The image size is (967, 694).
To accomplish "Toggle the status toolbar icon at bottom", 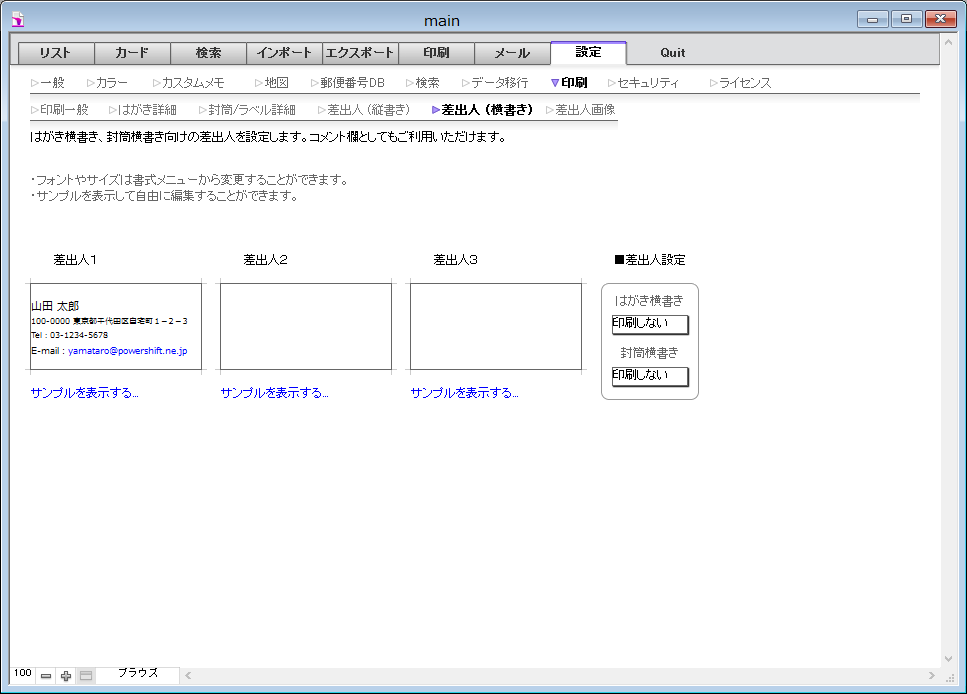I will point(86,676).
